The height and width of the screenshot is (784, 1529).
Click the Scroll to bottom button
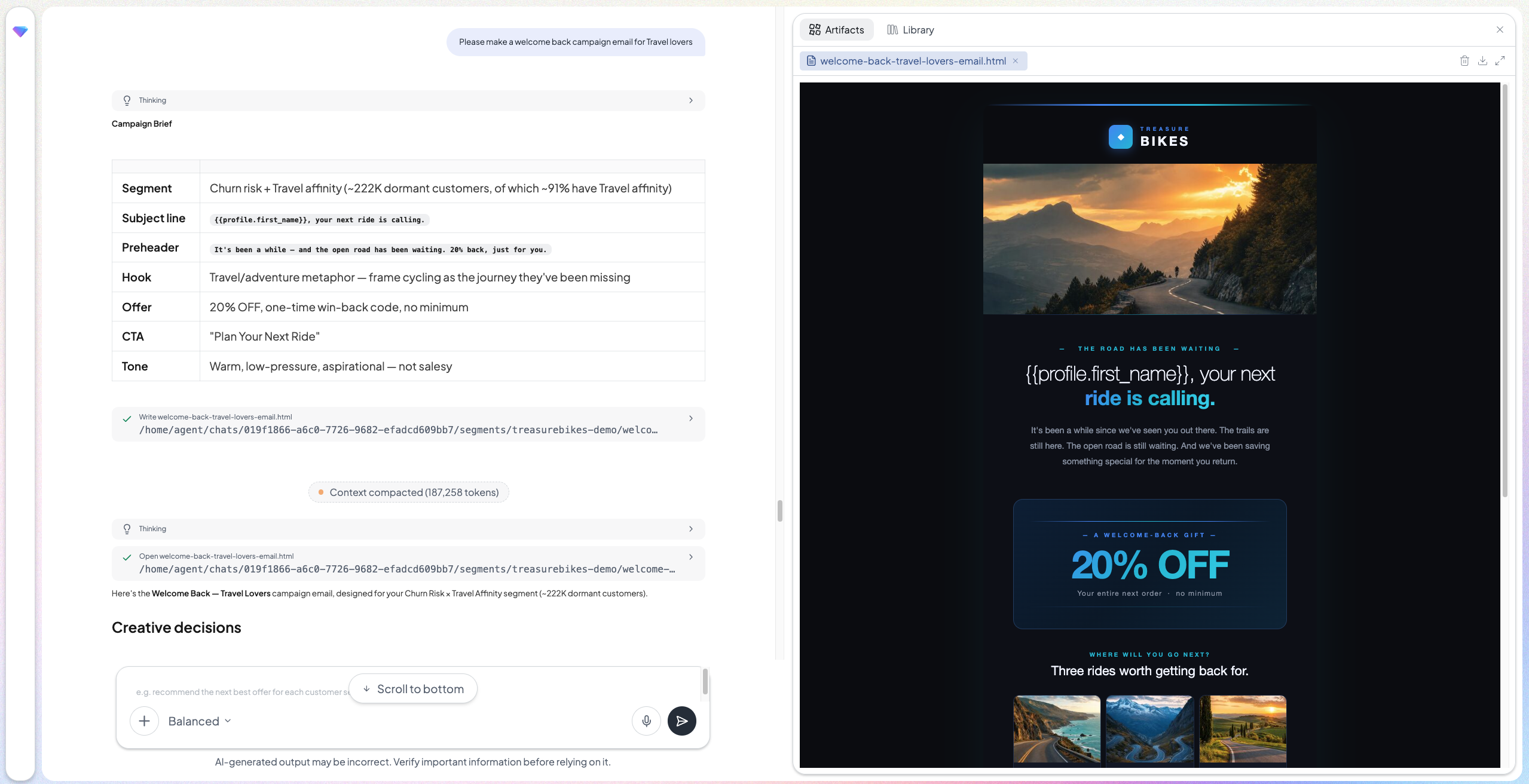click(x=413, y=689)
